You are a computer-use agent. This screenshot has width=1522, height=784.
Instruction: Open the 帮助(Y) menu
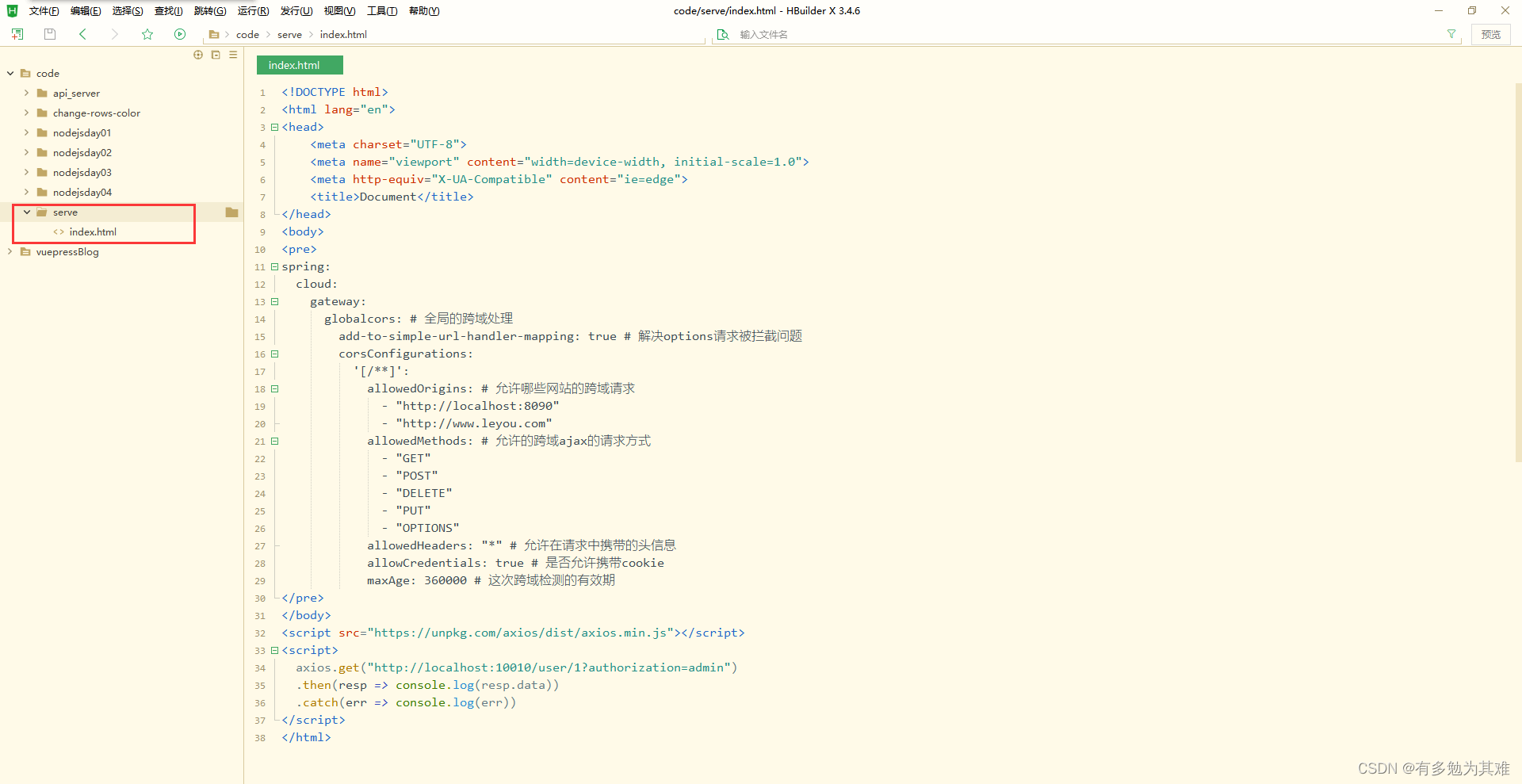pyautogui.click(x=424, y=11)
